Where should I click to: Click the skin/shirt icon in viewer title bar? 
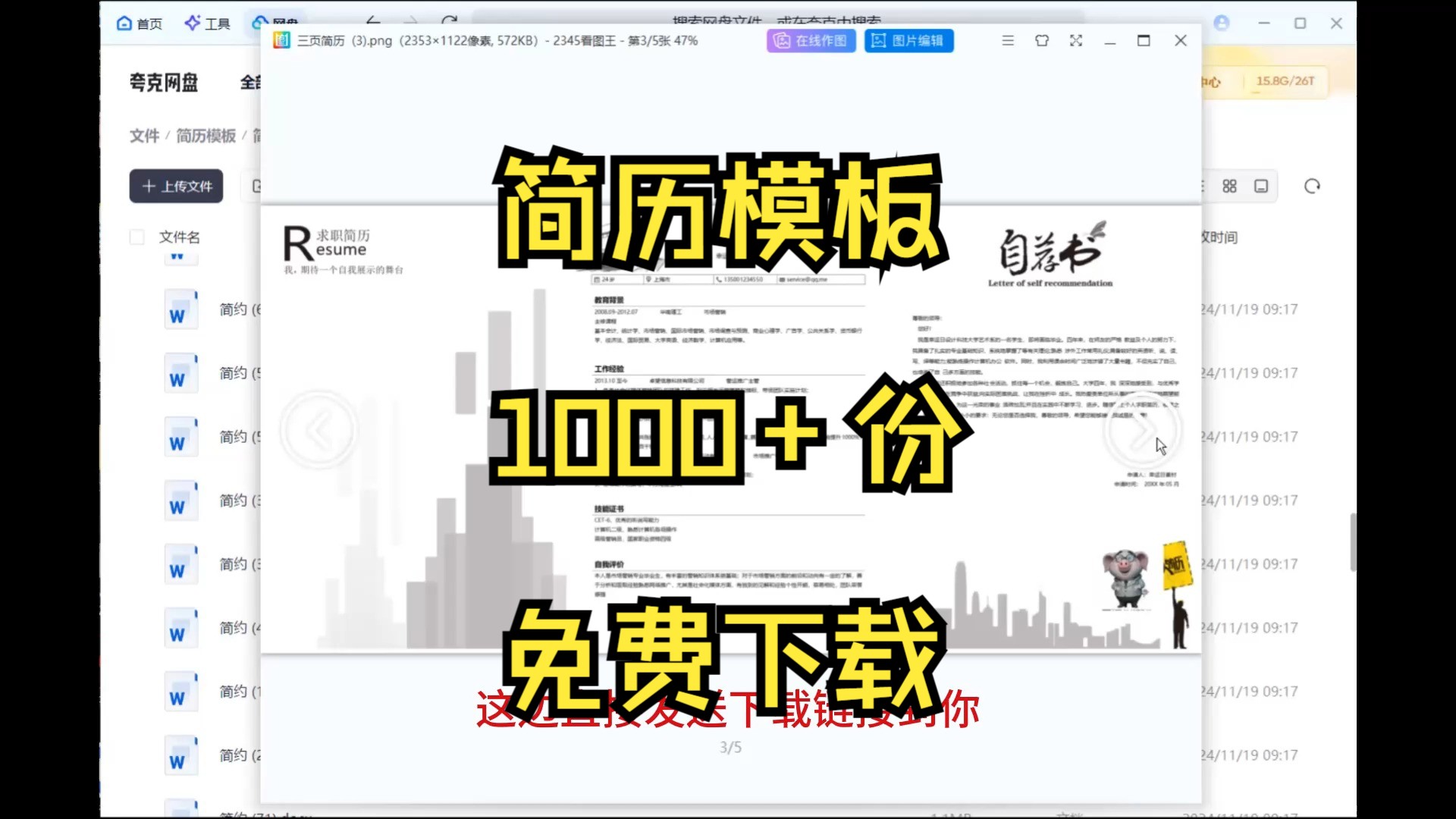pos(1042,41)
